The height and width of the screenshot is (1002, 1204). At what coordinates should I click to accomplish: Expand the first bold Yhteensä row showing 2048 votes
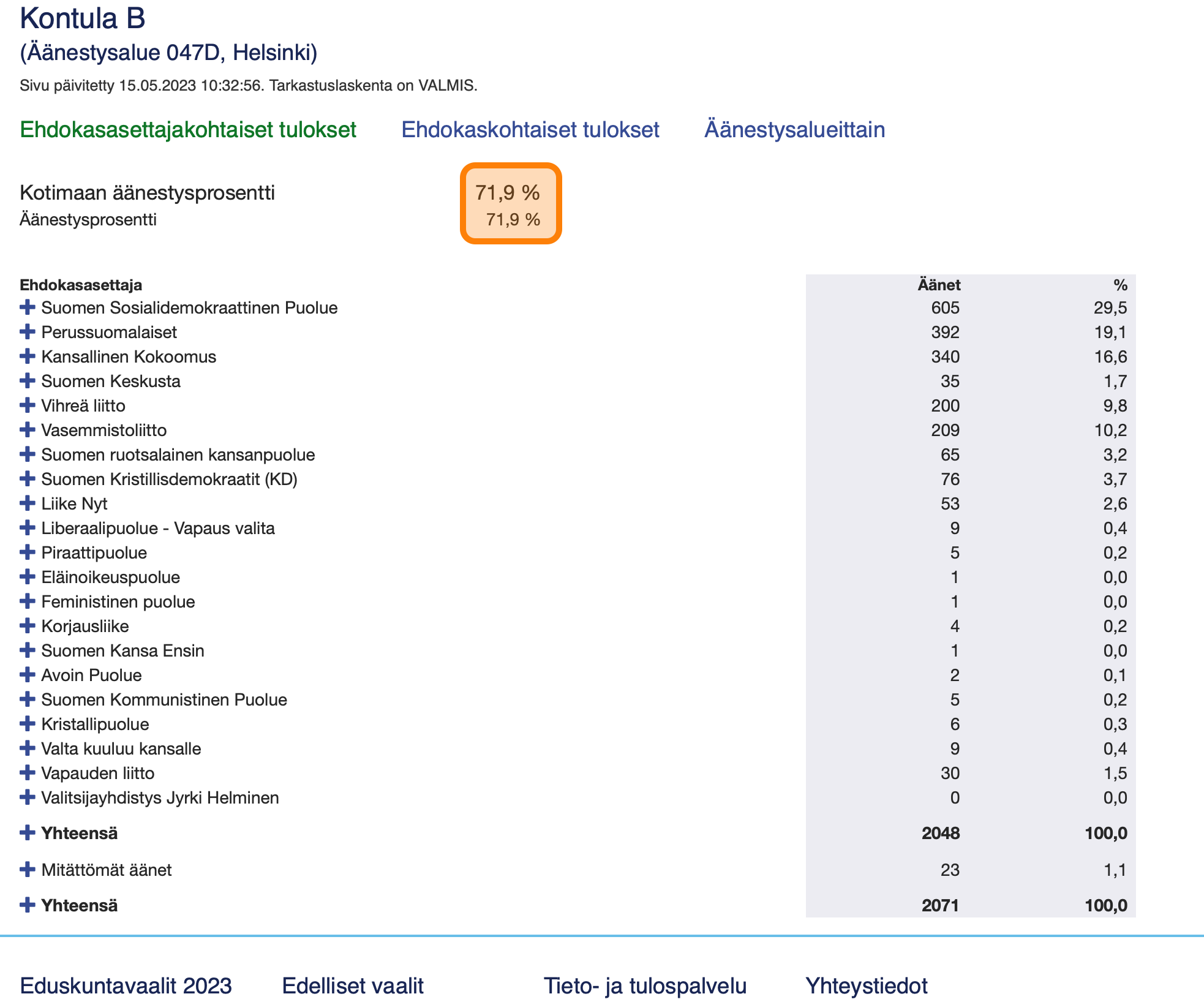(x=27, y=832)
